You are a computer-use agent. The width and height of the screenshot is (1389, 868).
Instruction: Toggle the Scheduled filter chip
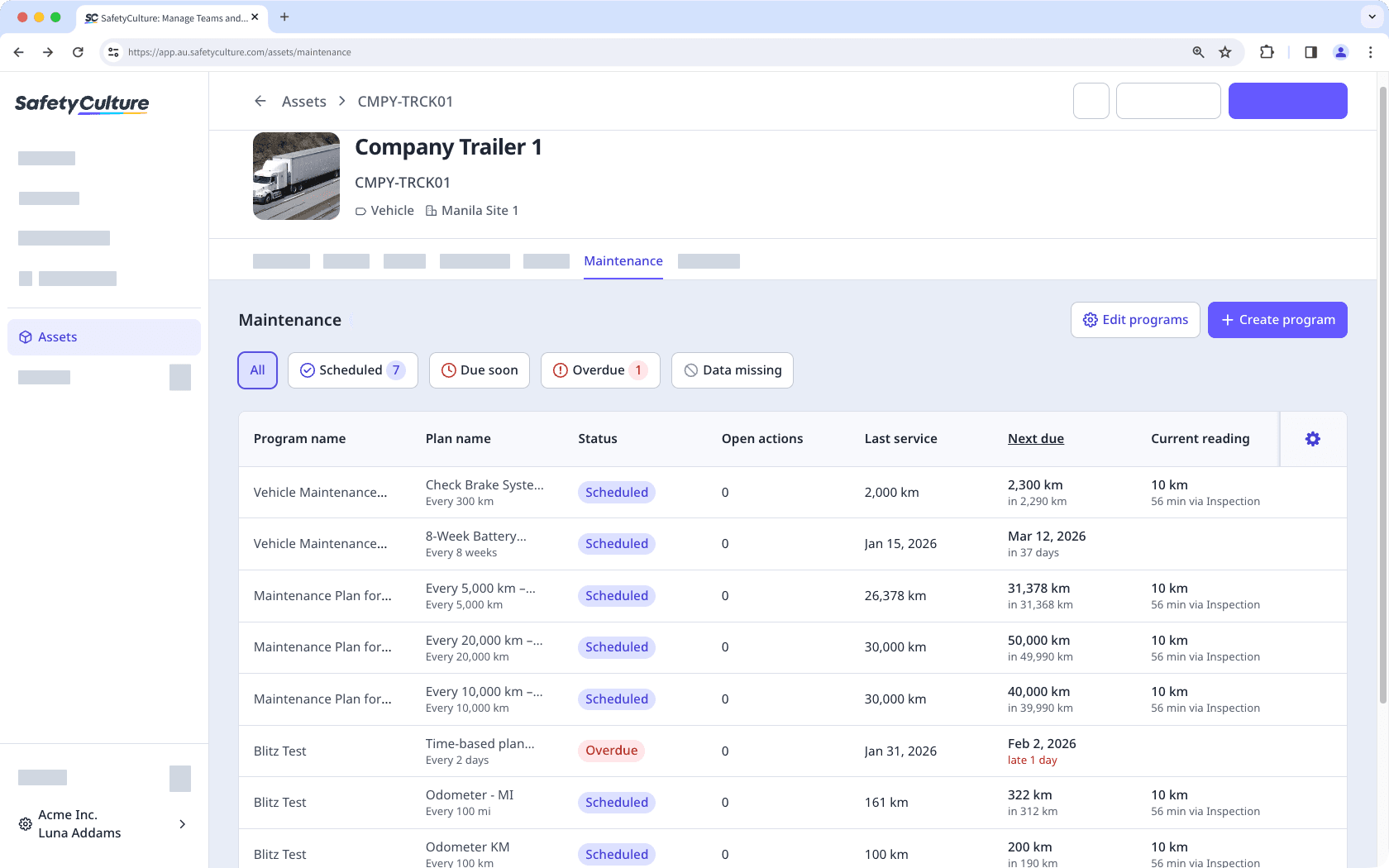tap(353, 370)
